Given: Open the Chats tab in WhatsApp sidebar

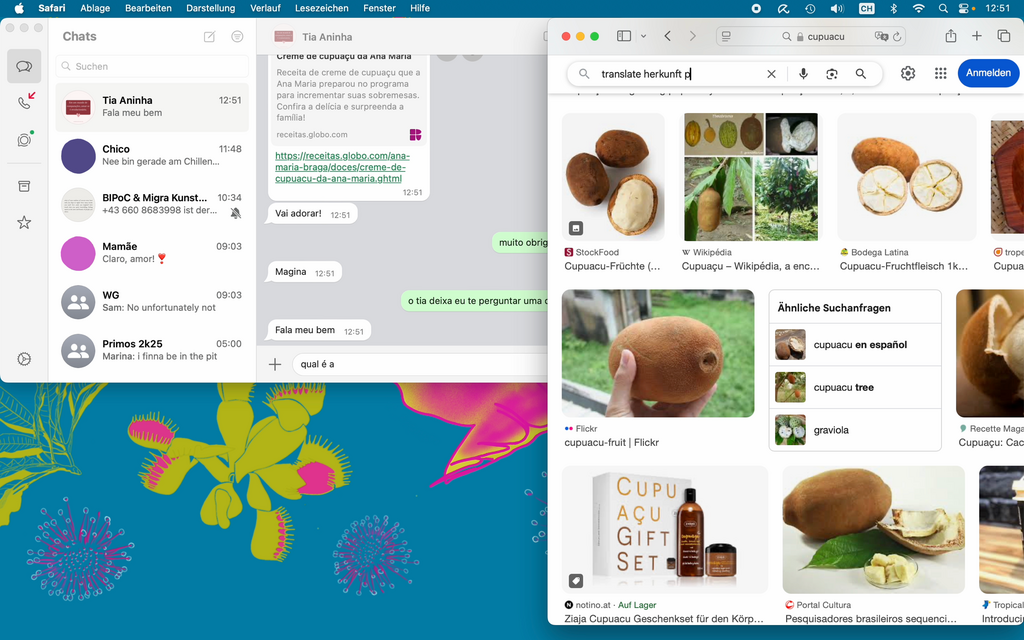Looking at the screenshot, I should tap(24, 66).
